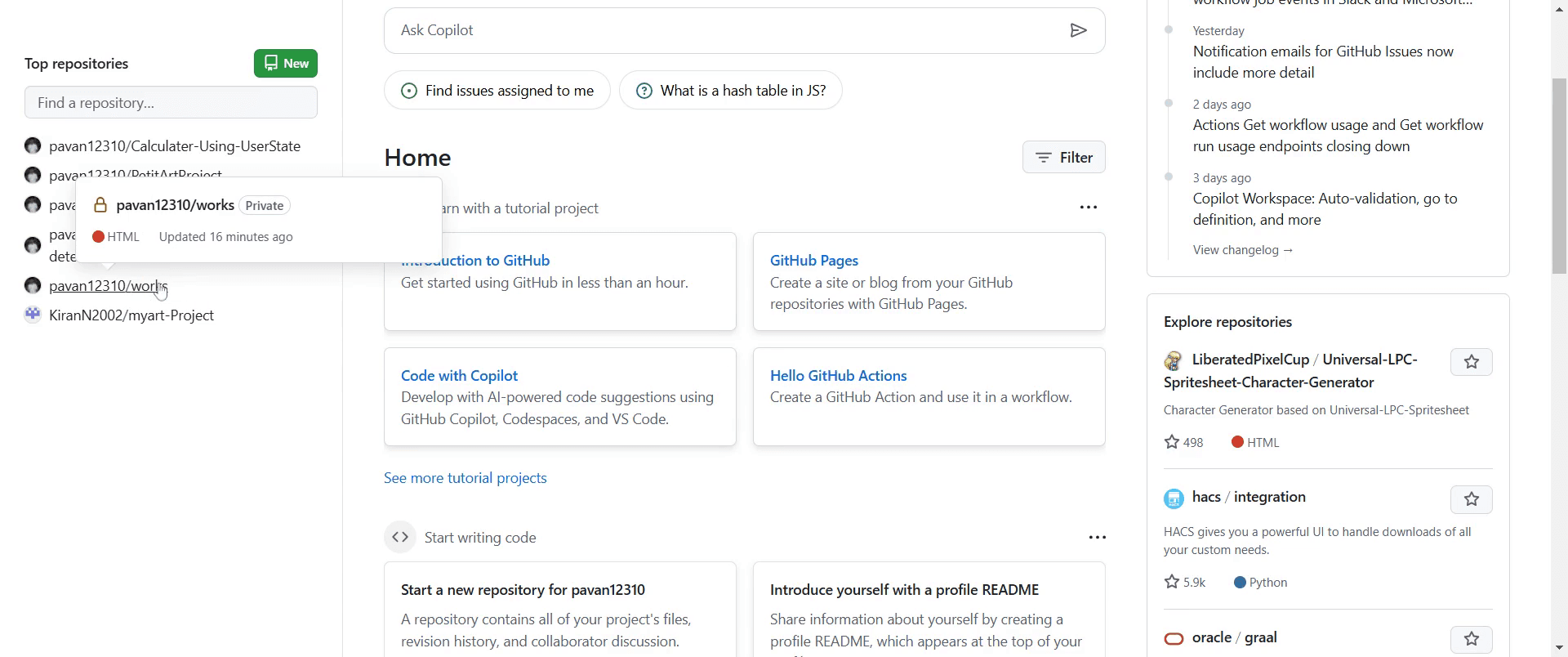1568x657 pixels.
Task: Click the Python language label
Action: pyautogui.click(x=1267, y=583)
